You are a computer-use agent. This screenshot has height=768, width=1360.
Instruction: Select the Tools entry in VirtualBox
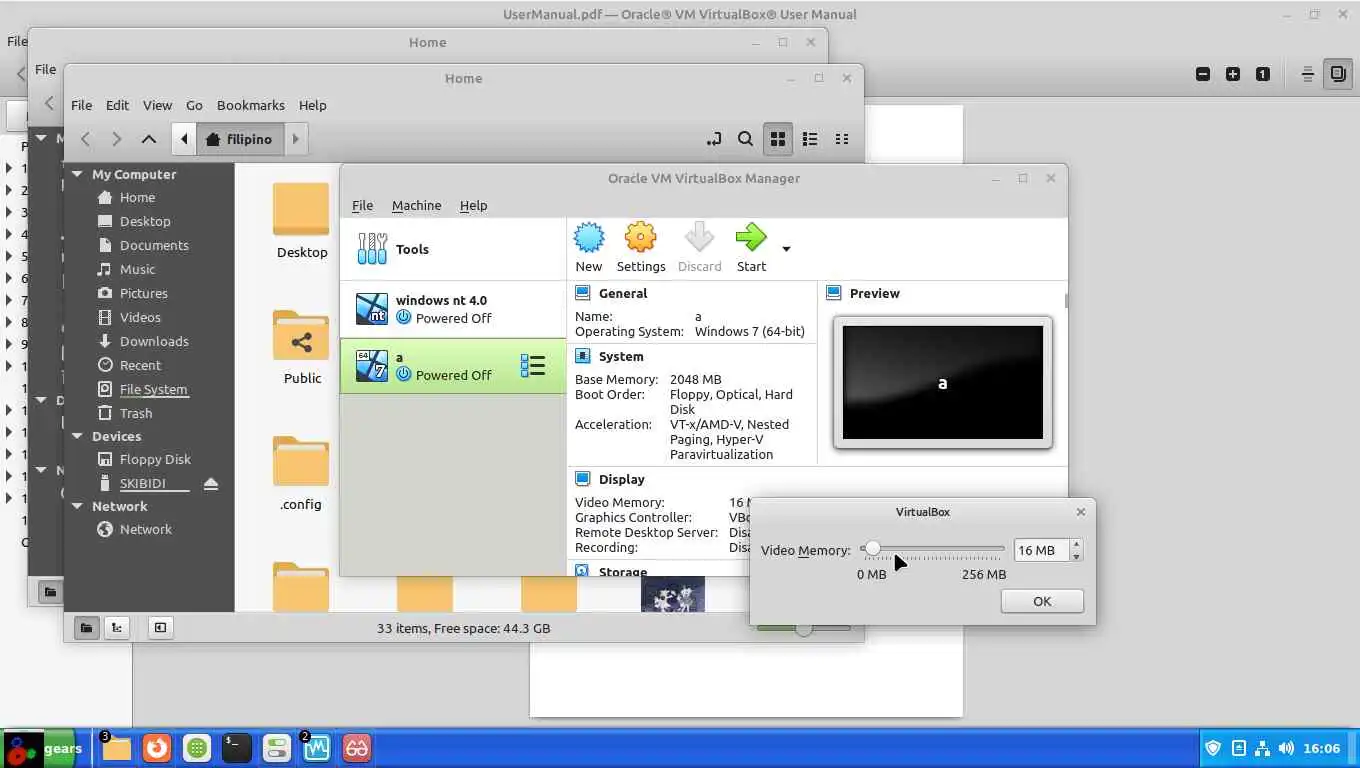[x=453, y=249]
